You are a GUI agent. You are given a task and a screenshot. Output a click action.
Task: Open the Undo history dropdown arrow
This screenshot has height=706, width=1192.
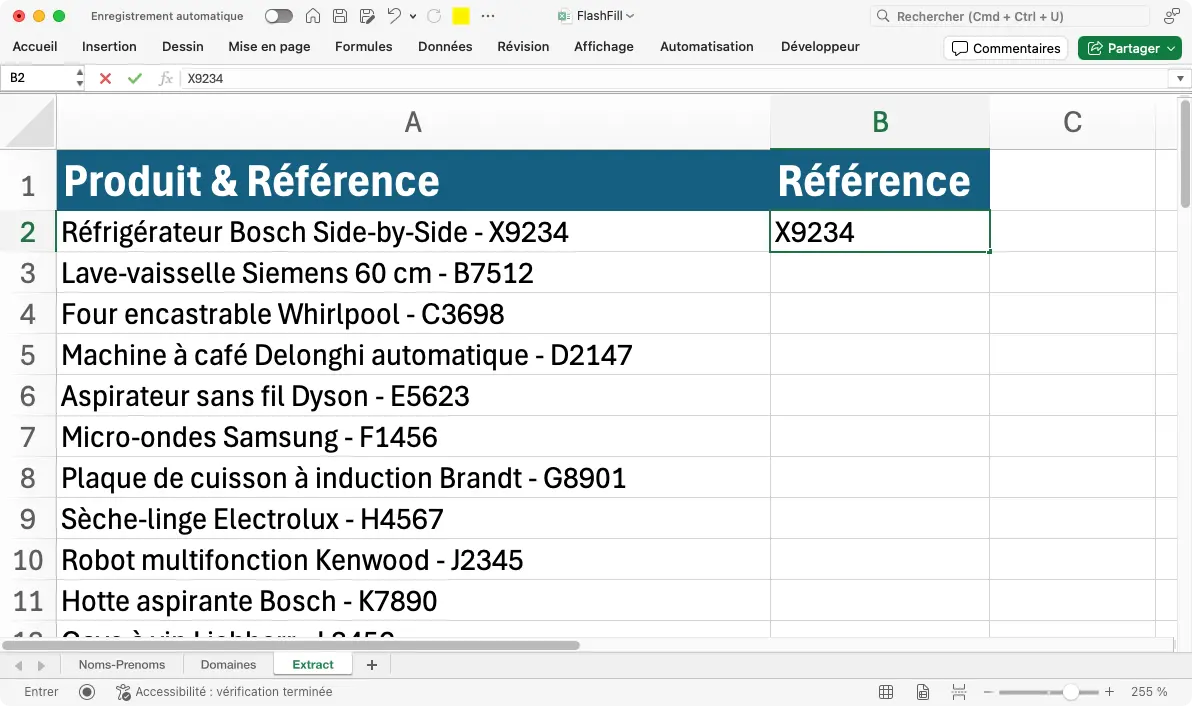pos(413,16)
